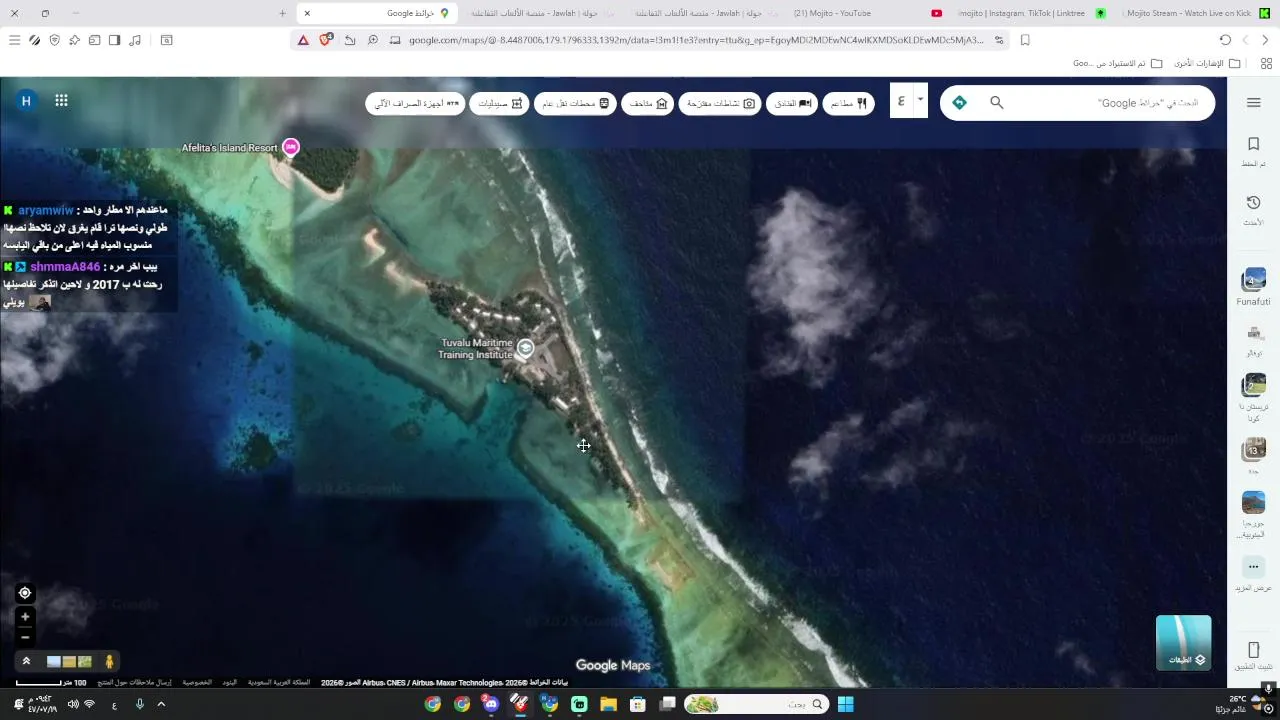Zoom out the map with minus button
Image resolution: width=1280 pixels, height=720 pixels.
(25, 637)
